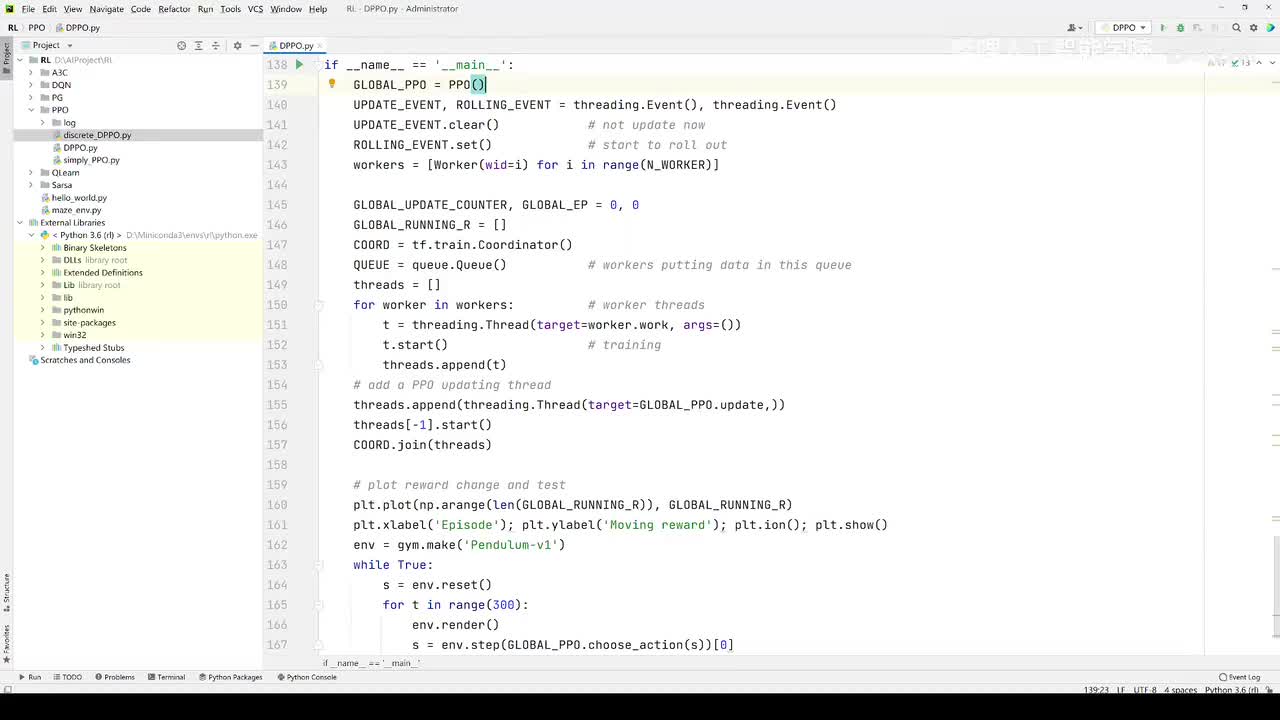Click the DPPO.py breadcrumb in navigation bar
Viewport: 1280px width, 720px height.
pos(77,28)
